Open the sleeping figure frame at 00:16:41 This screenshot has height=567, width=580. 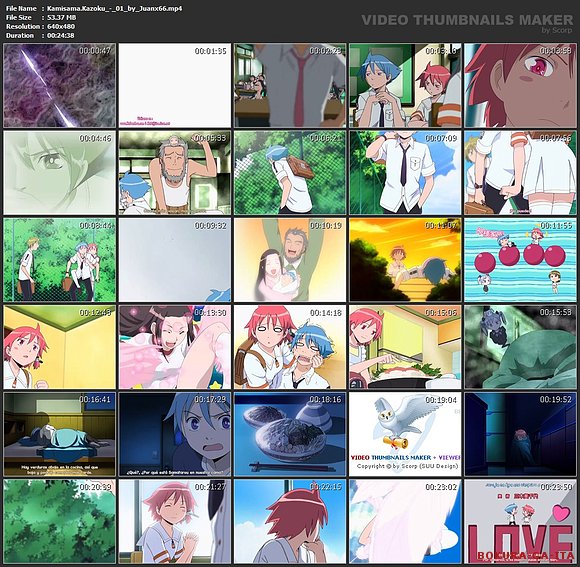pyautogui.click(x=60, y=434)
